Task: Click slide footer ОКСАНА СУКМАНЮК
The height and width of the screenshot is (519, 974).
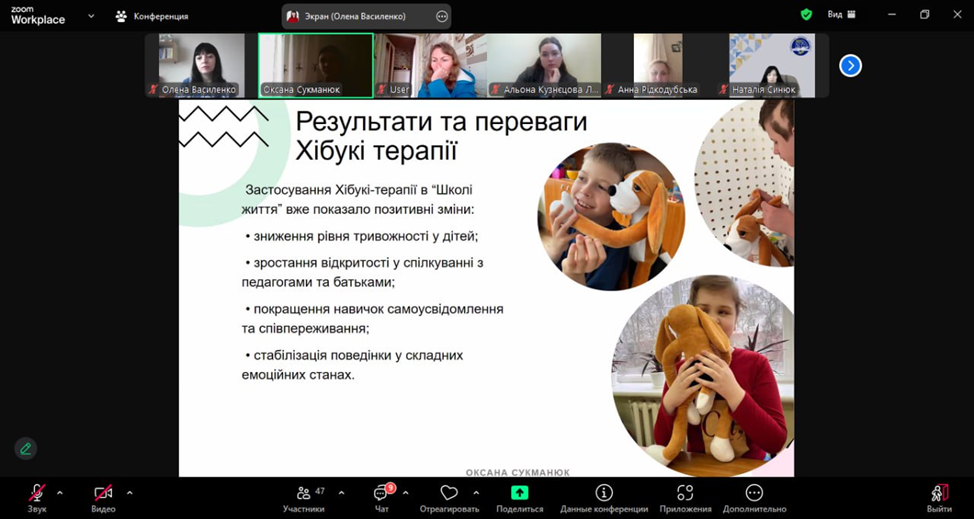Action: pyautogui.click(x=517, y=472)
